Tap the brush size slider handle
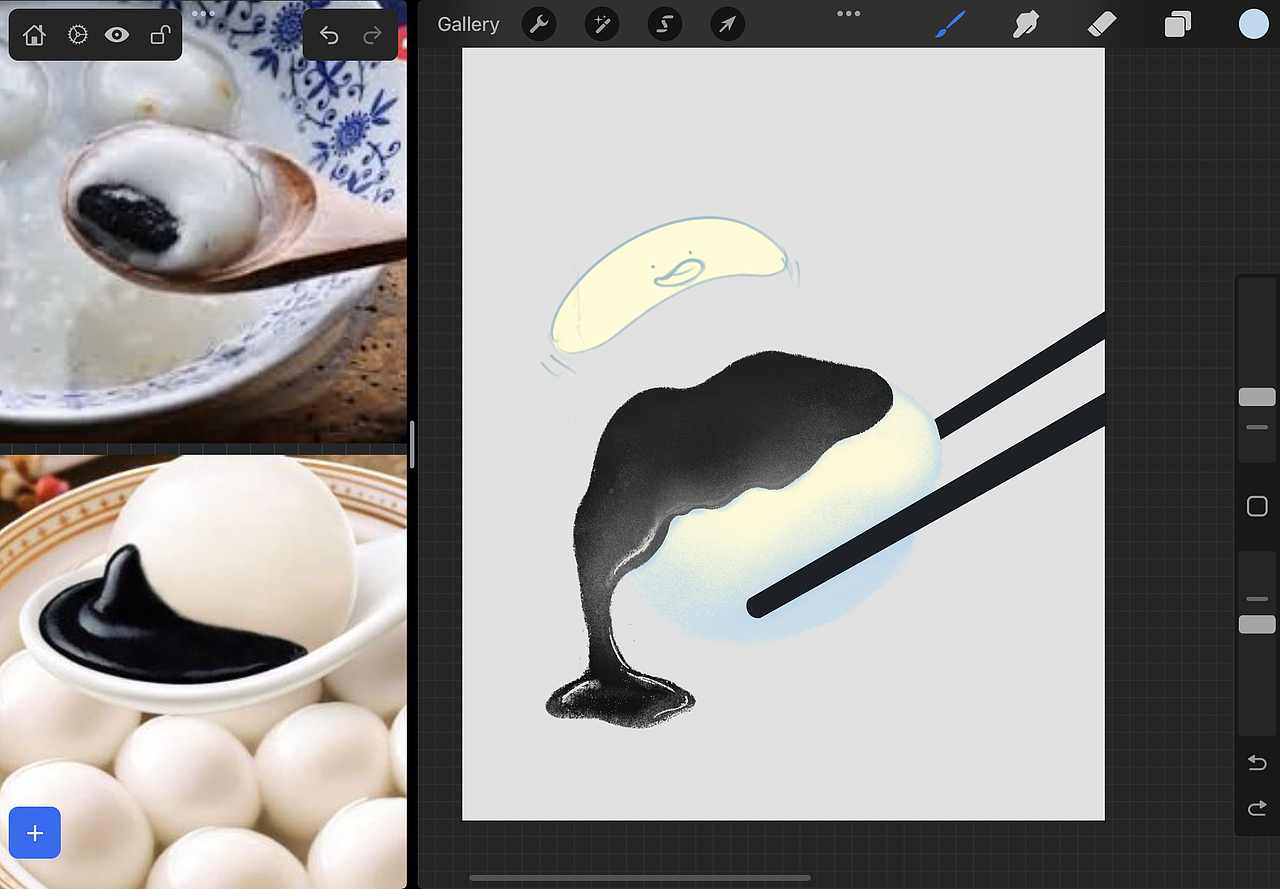The width and height of the screenshot is (1280, 889). pyautogui.click(x=1257, y=397)
